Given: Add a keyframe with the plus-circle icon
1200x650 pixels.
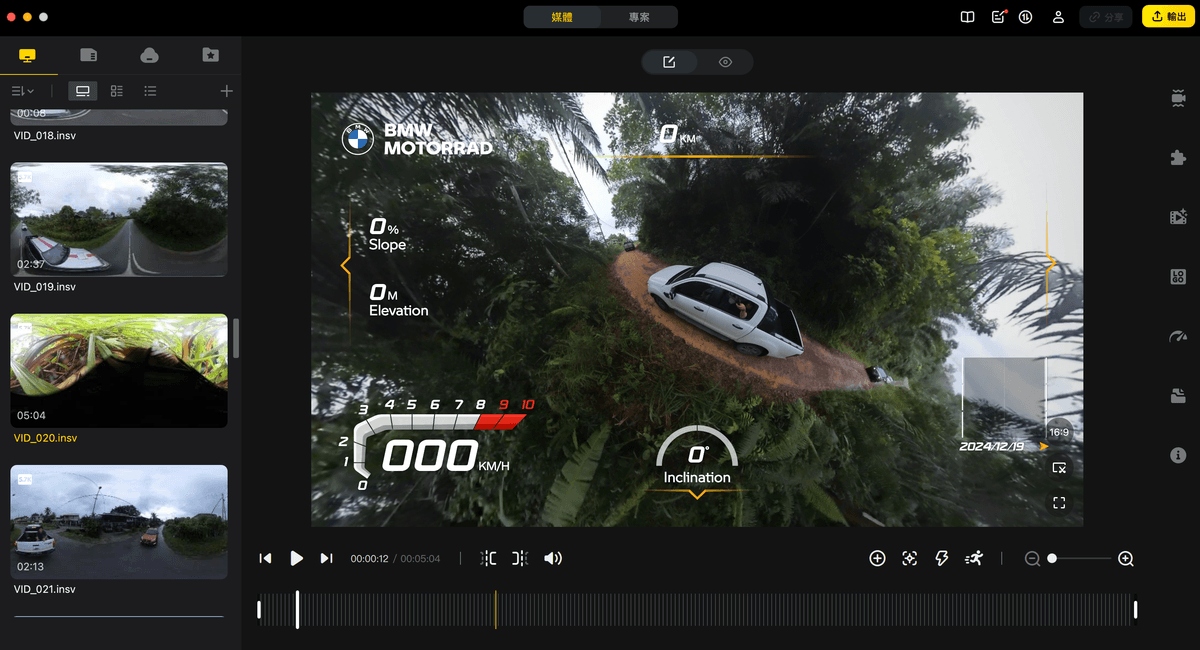Looking at the screenshot, I should [x=877, y=558].
